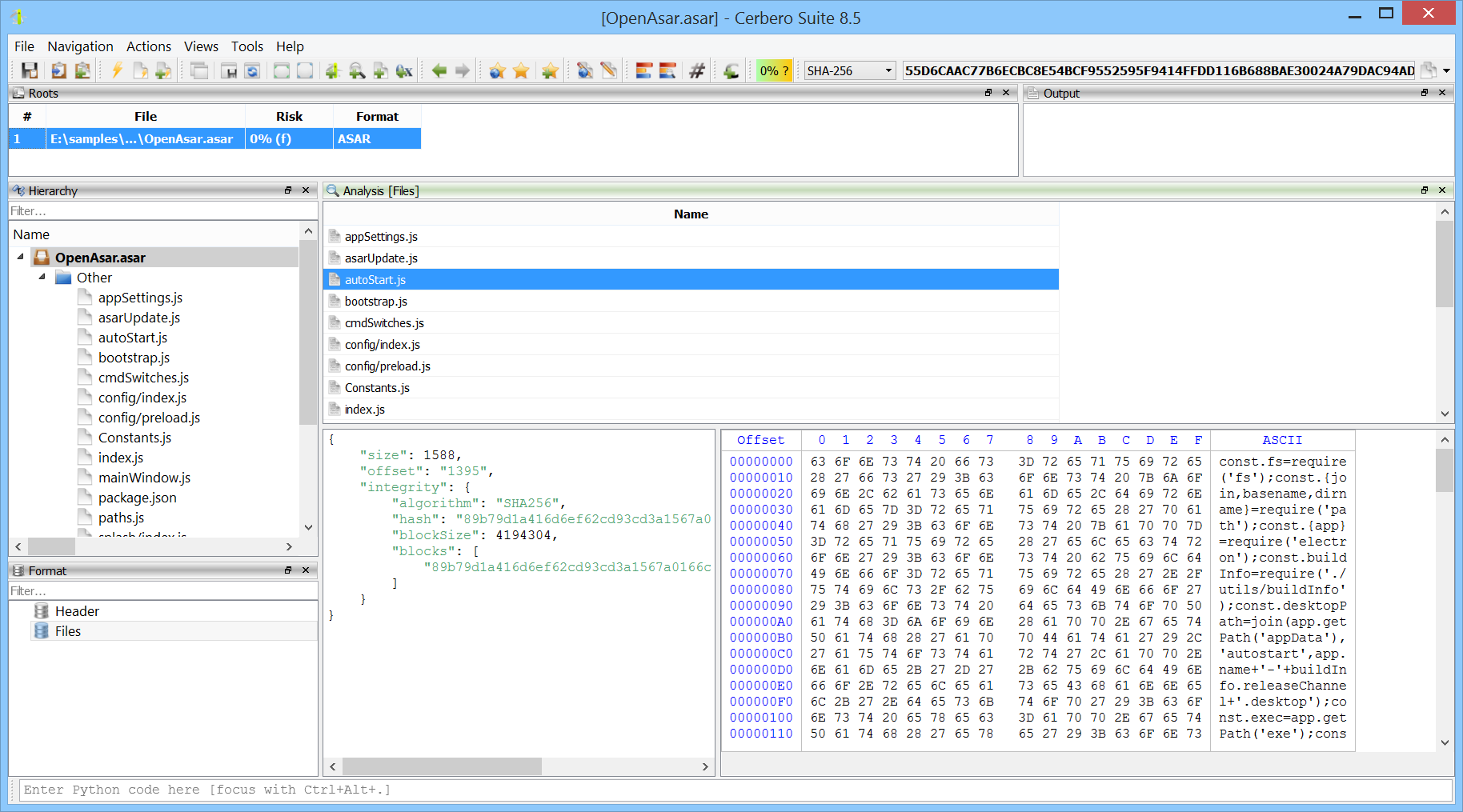The width and height of the screenshot is (1463, 812).
Task: Click the pencil with globe notes icon
Action: coord(585,70)
